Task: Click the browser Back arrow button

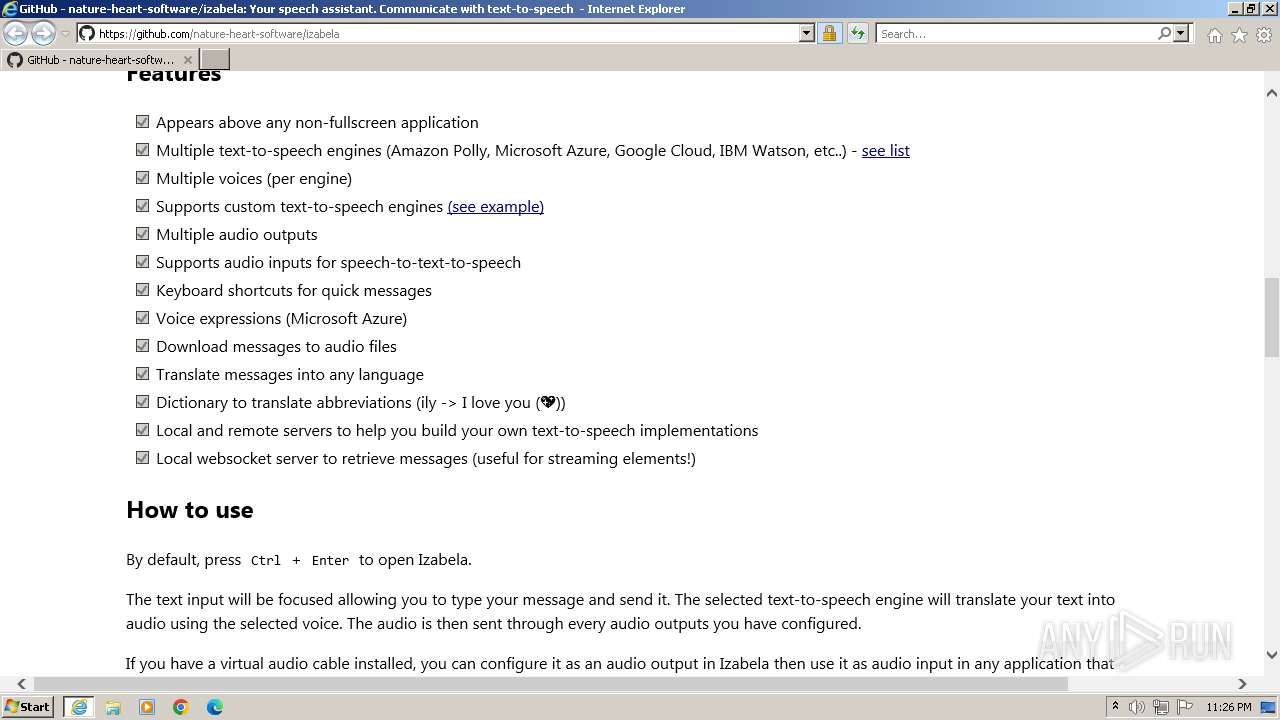Action: (16, 33)
